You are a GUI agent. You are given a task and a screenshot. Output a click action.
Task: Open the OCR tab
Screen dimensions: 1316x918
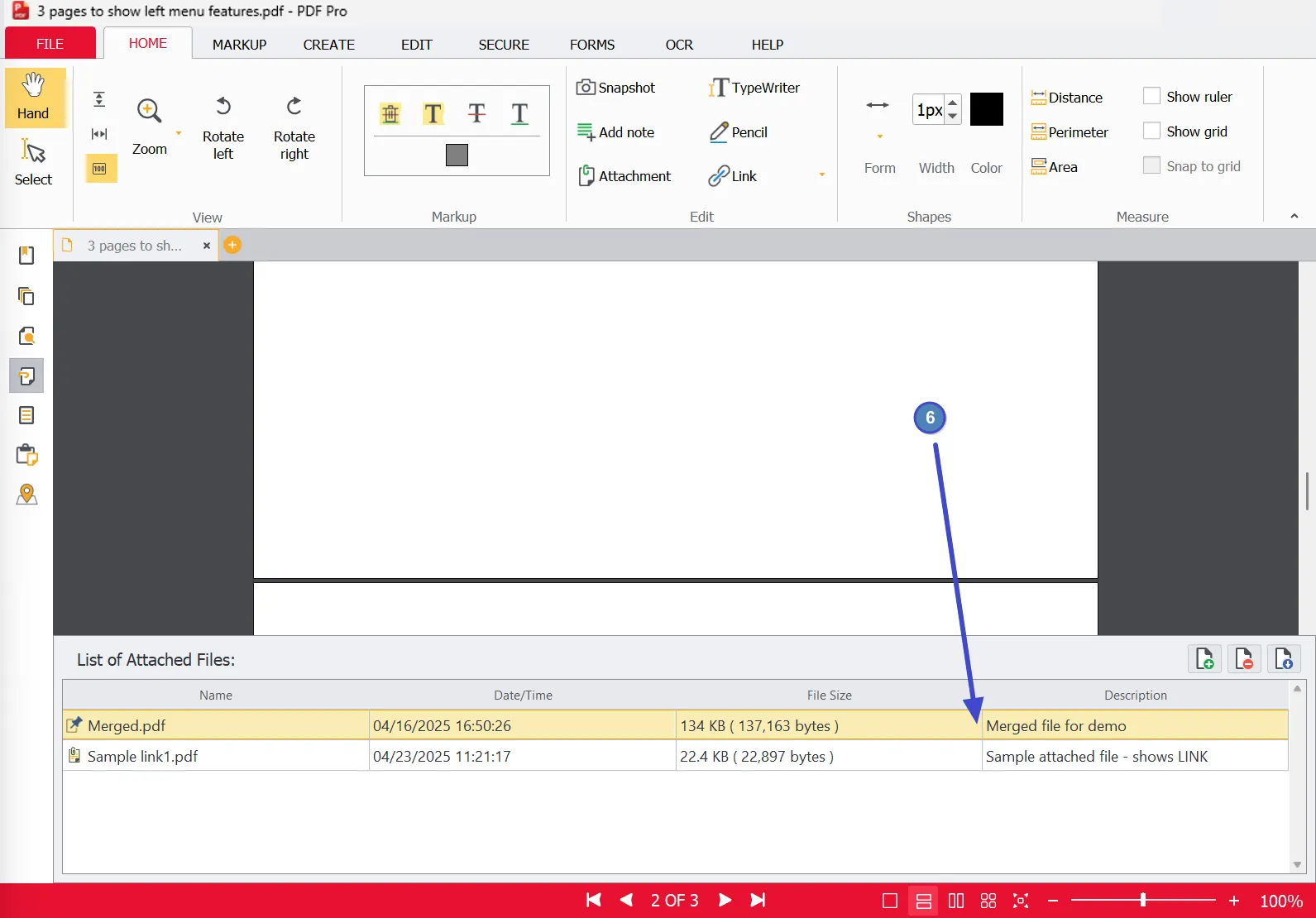(x=679, y=45)
